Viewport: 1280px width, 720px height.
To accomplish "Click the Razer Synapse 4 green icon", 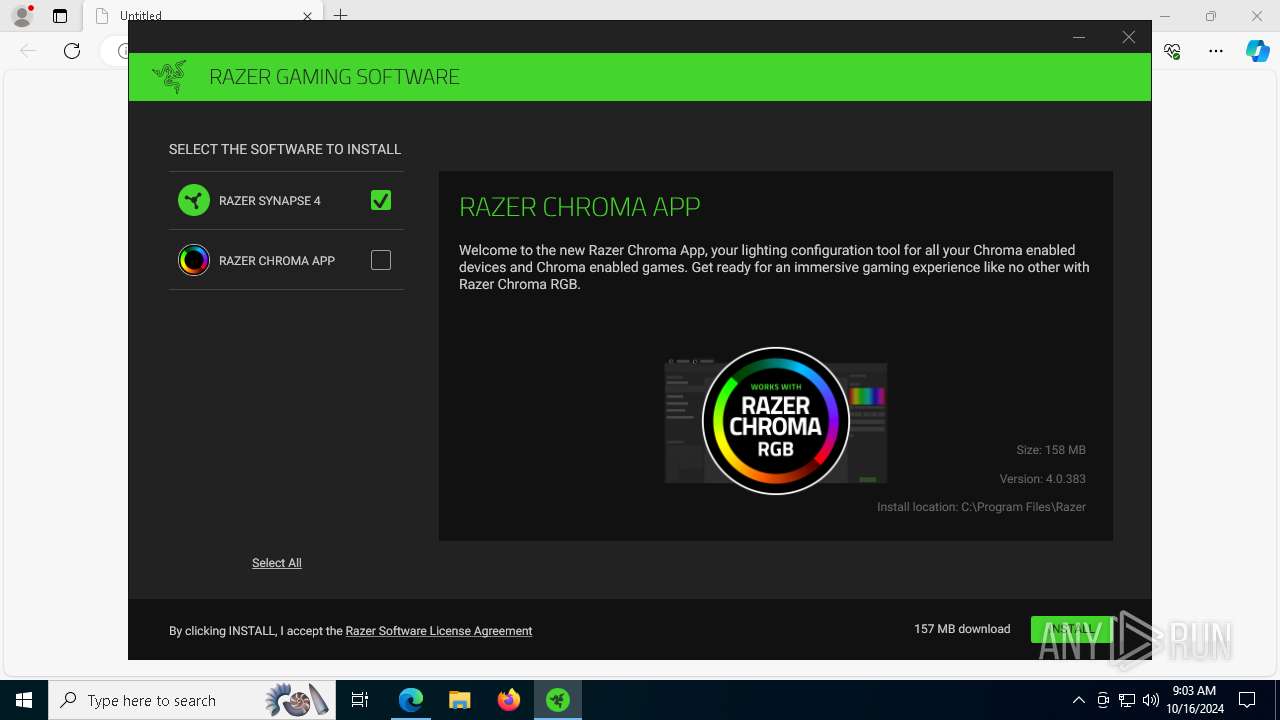I will click(x=194, y=200).
